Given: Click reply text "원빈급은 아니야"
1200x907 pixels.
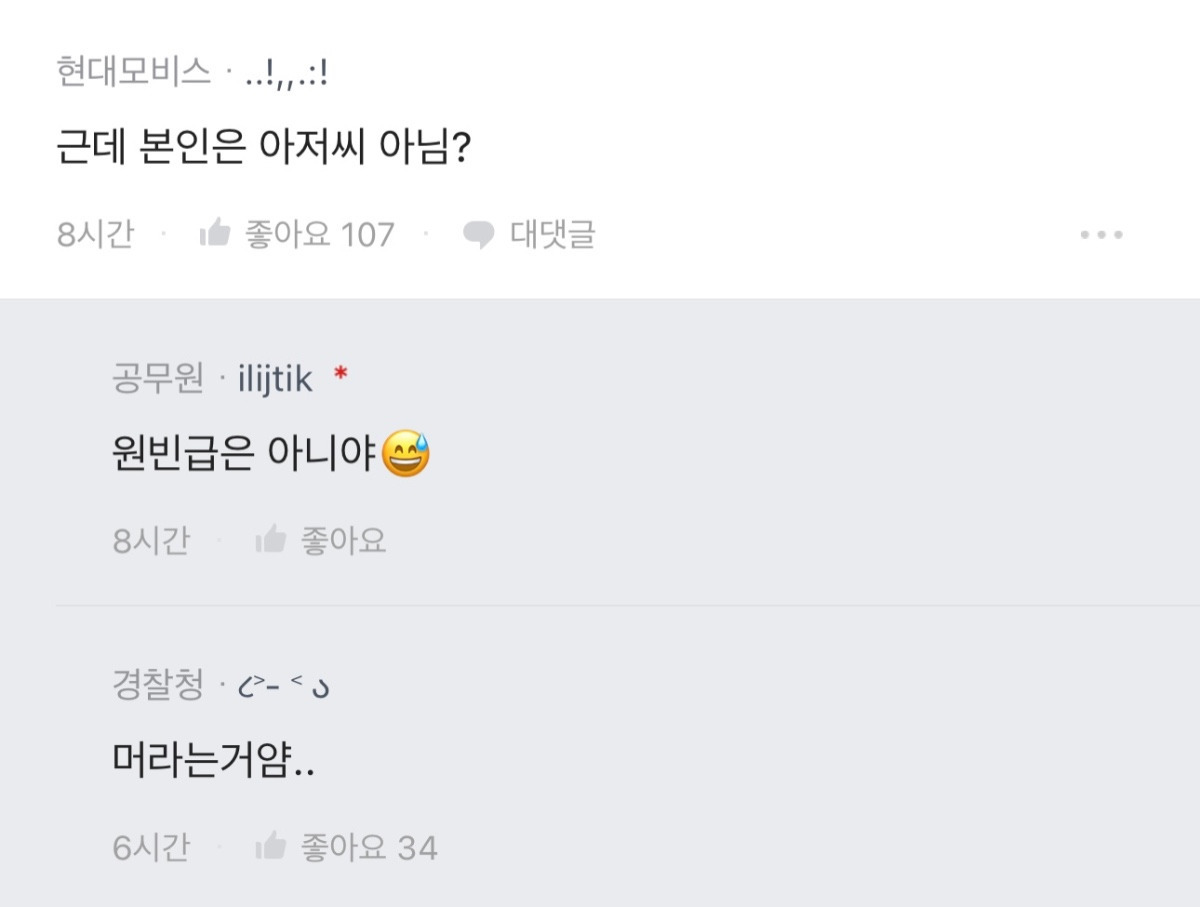Looking at the screenshot, I should tap(244, 457).
